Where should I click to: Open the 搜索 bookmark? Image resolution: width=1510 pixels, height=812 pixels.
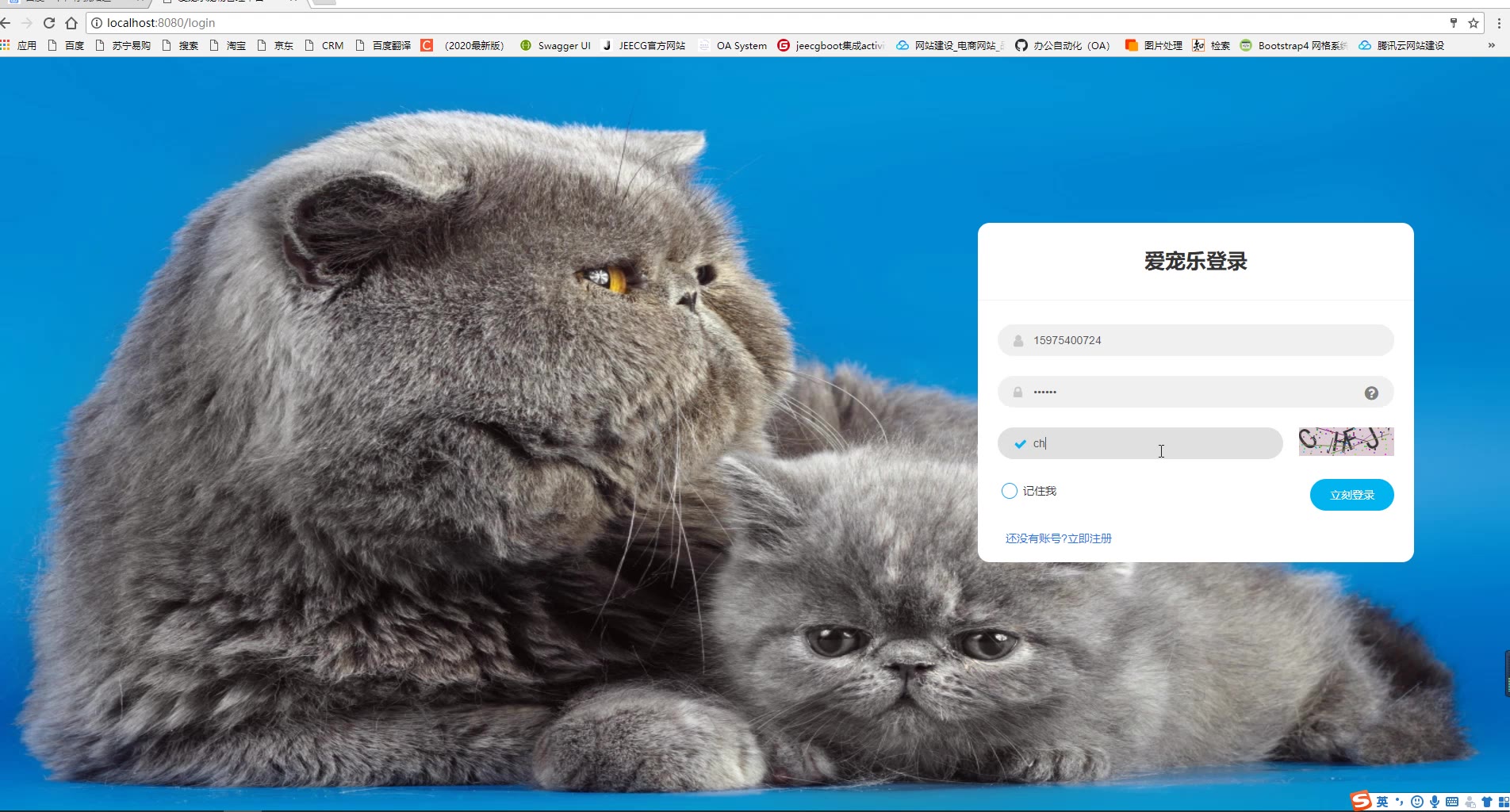pos(180,45)
